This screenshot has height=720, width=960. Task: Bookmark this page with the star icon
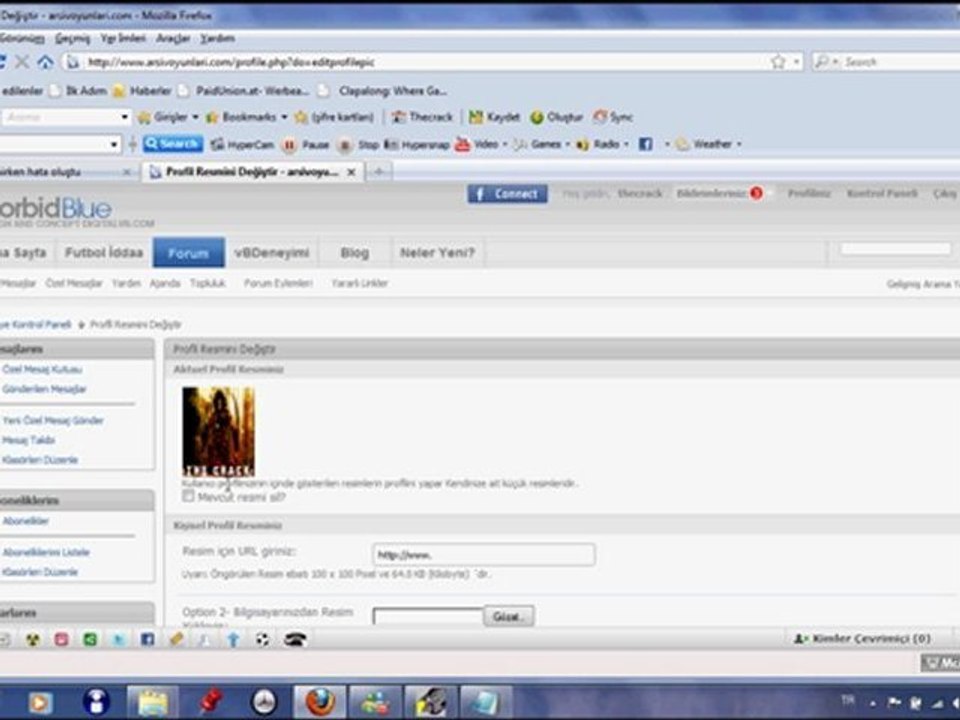click(x=778, y=62)
